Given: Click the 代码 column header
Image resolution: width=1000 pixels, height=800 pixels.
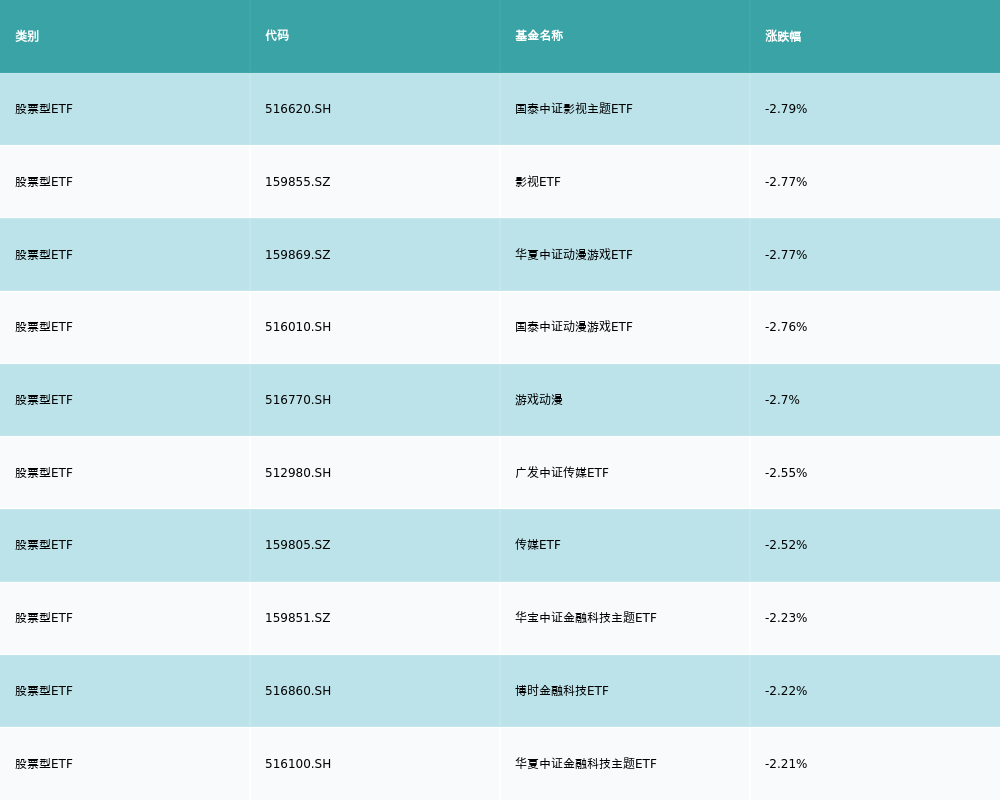Looking at the screenshot, I should pyautogui.click(x=277, y=36).
